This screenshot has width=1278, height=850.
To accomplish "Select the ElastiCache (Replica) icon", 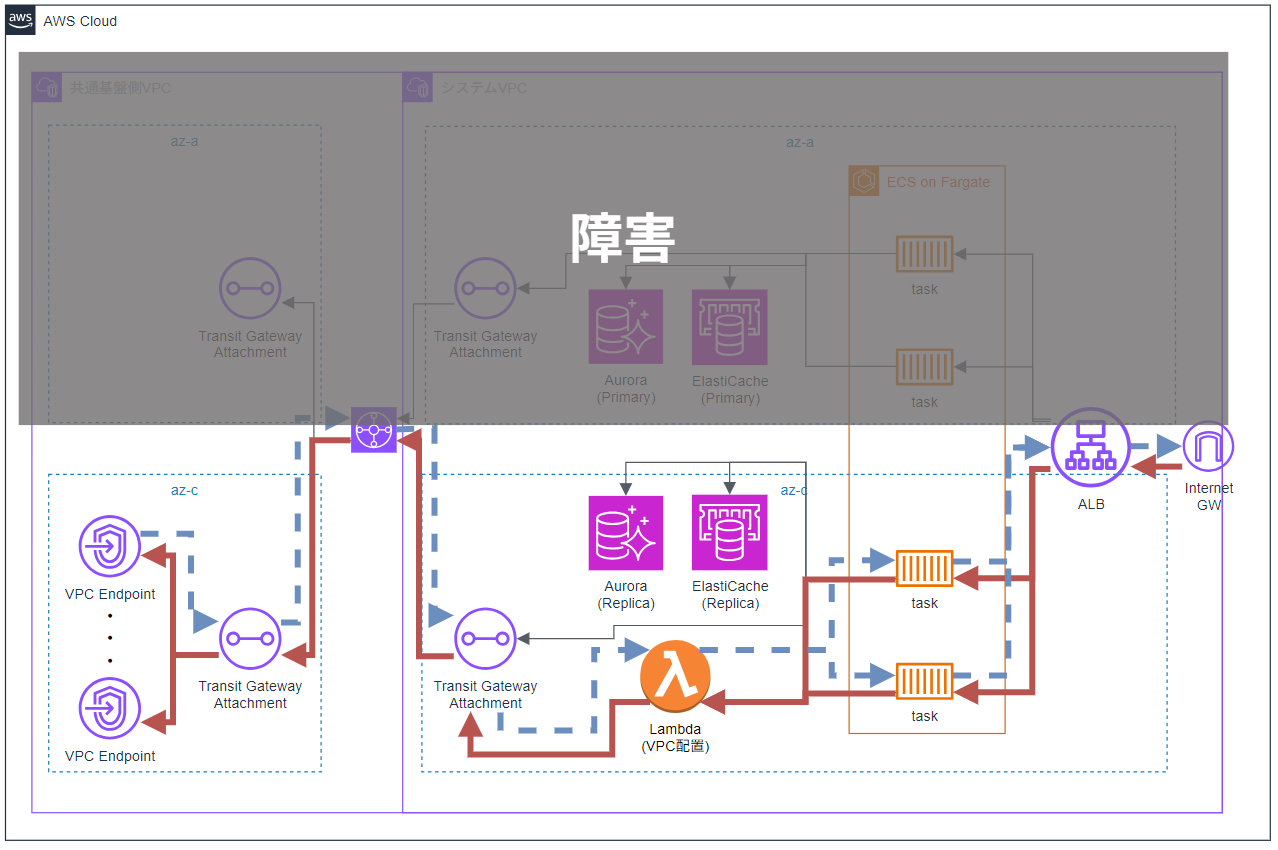I will pyautogui.click(x=730, y=533).
